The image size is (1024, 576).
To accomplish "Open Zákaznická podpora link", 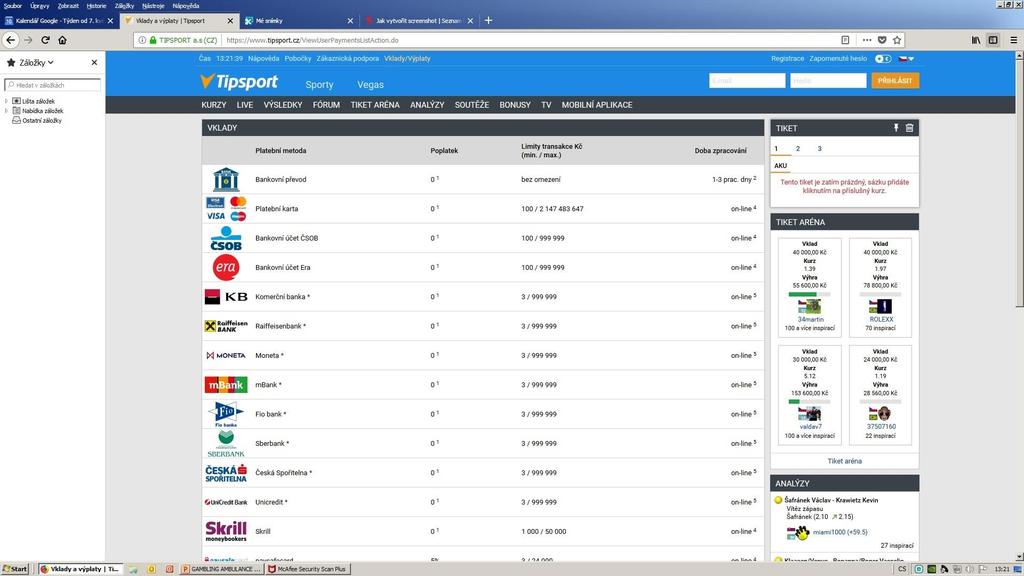I will coord(347,59).
